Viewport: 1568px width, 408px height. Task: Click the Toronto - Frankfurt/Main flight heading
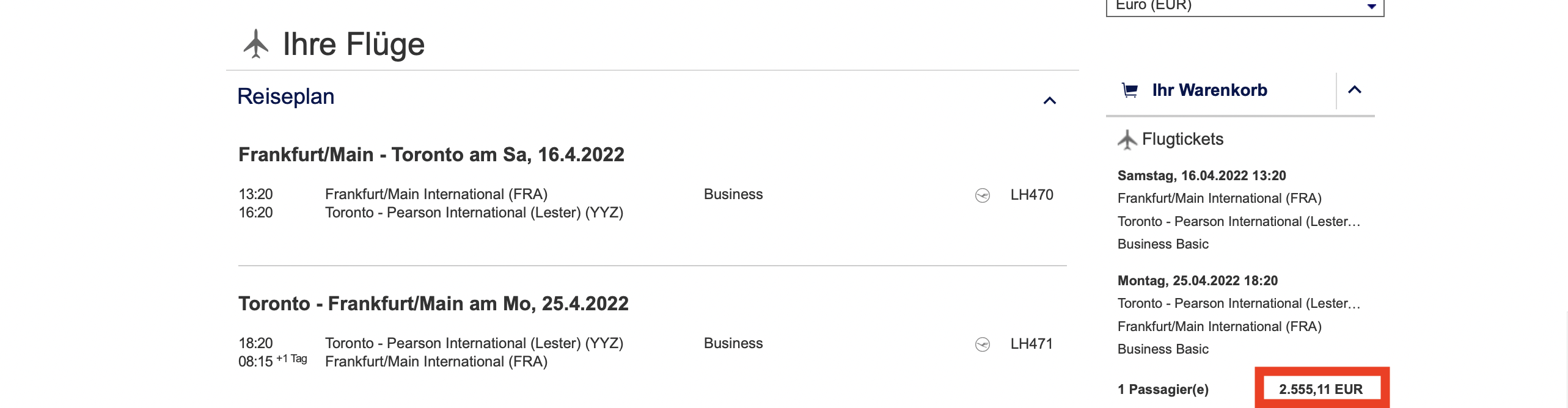click(x=433, y=304)
